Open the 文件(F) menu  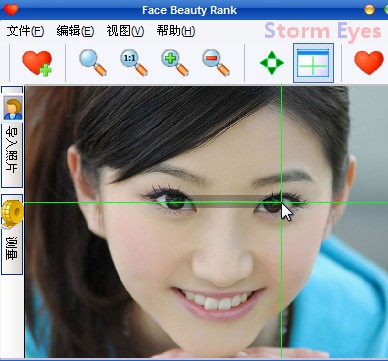25,31
